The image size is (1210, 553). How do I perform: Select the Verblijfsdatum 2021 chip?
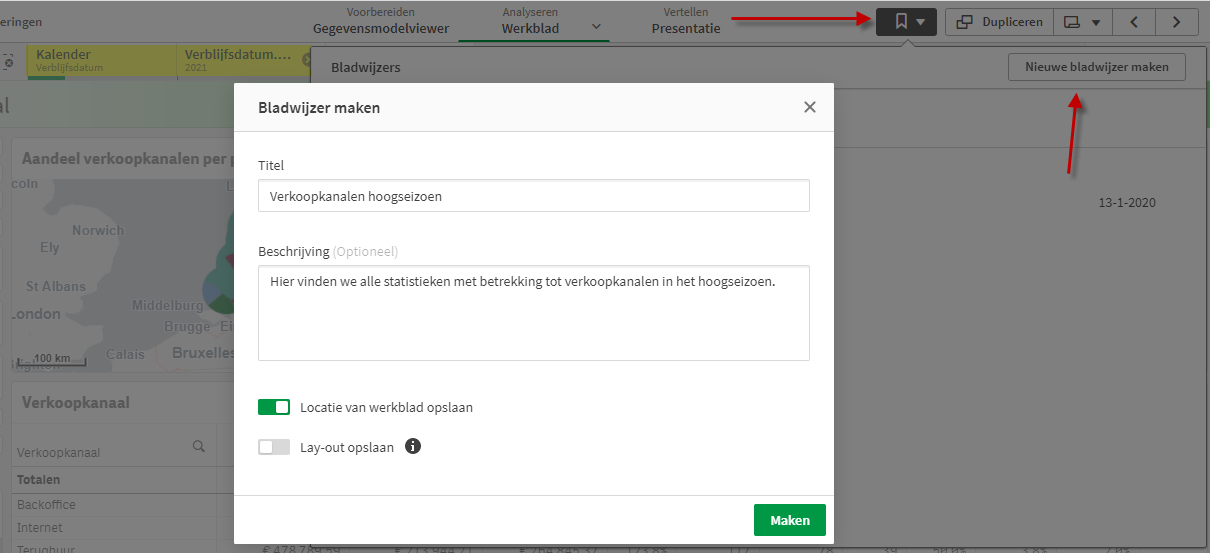[x=240, y=60]
